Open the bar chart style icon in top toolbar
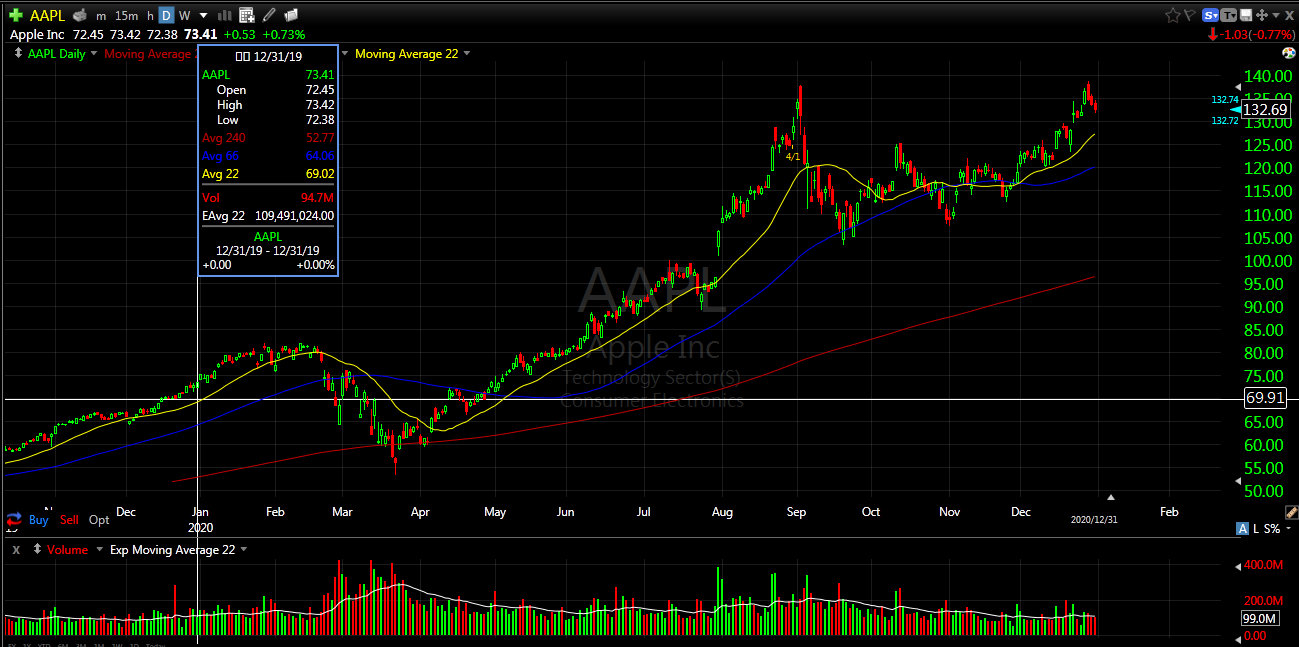Screen dimensions: 1299x647 224,15
